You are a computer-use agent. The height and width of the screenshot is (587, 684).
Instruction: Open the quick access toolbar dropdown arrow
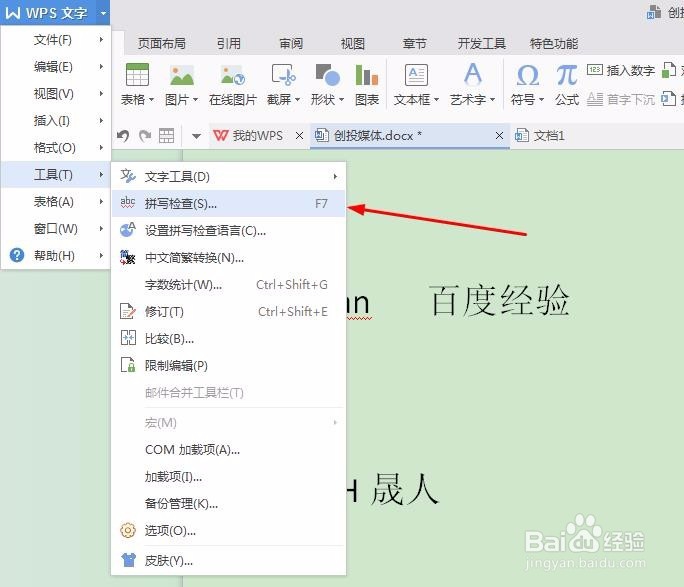[196, 137]
